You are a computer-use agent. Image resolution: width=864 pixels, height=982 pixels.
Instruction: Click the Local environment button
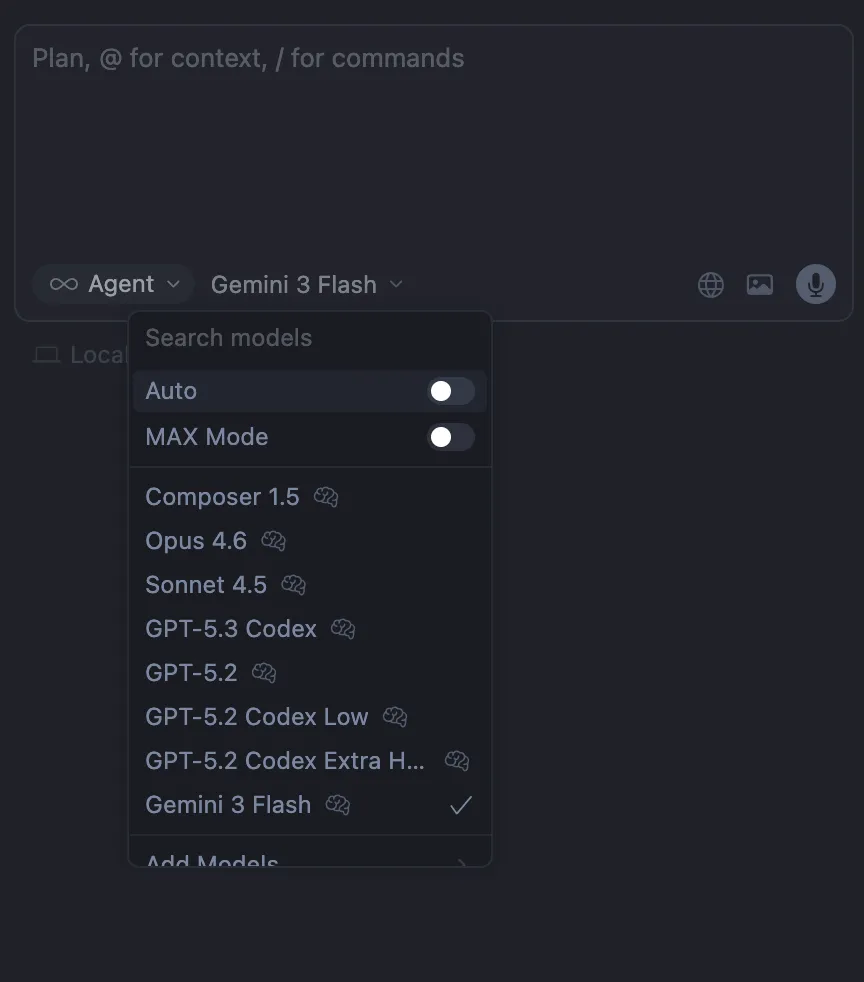[81, 355]
